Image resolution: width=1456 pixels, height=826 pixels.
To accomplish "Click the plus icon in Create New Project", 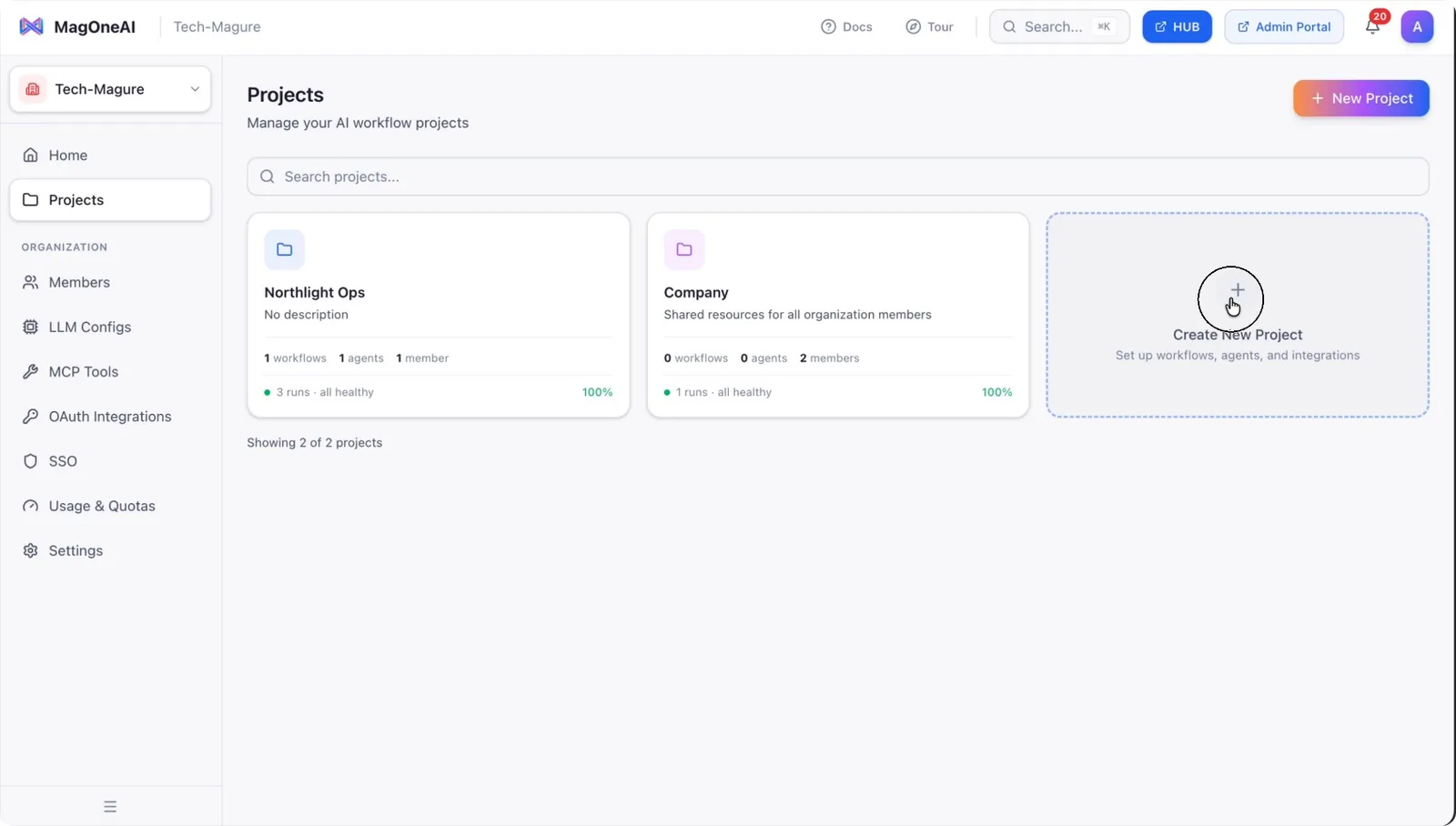I will 1238,290.
